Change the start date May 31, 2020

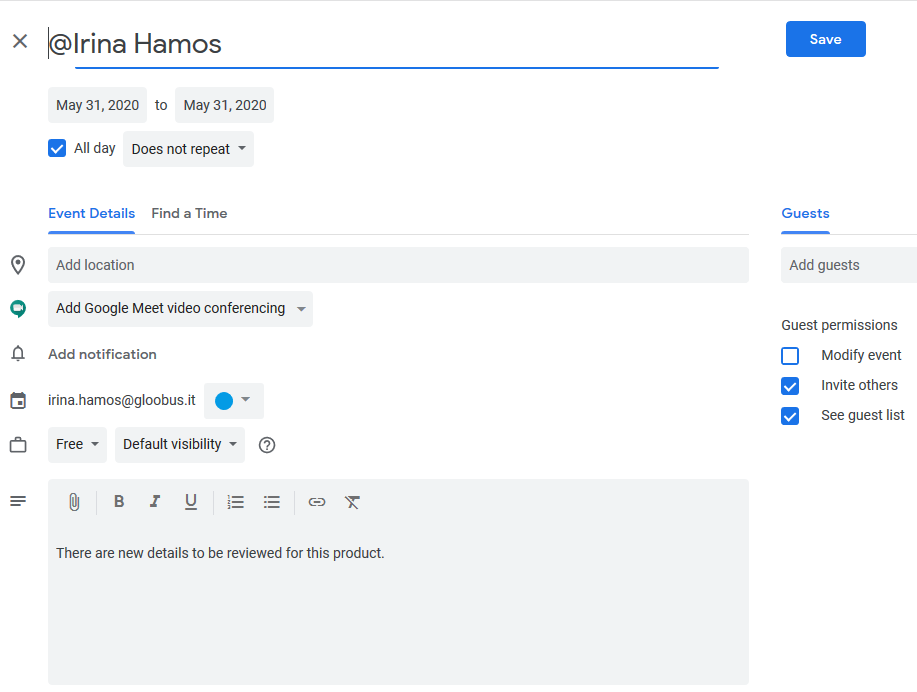97,105
